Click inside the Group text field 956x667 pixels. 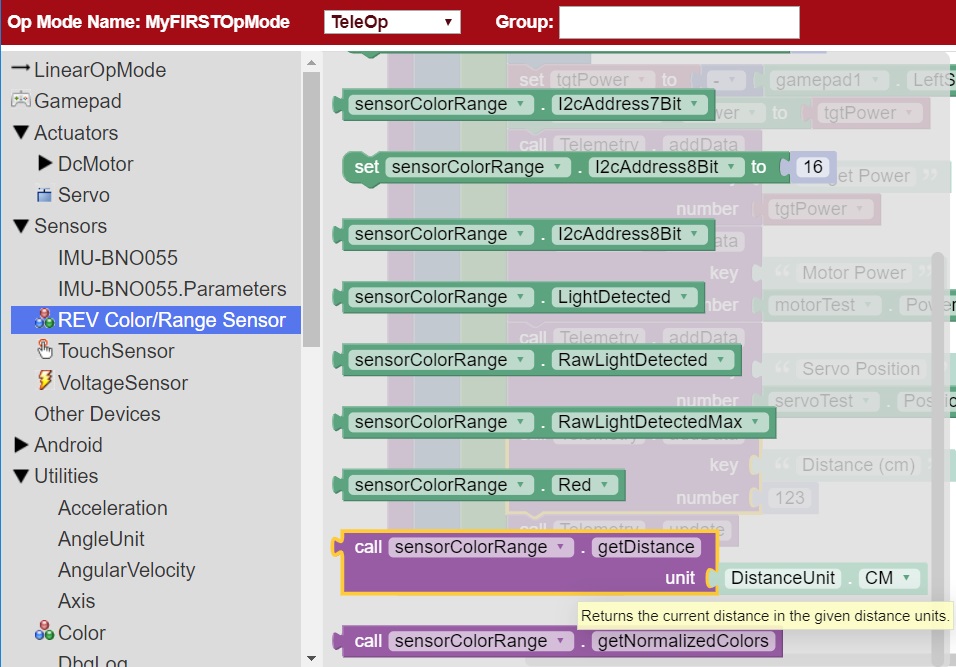point(680,21)
